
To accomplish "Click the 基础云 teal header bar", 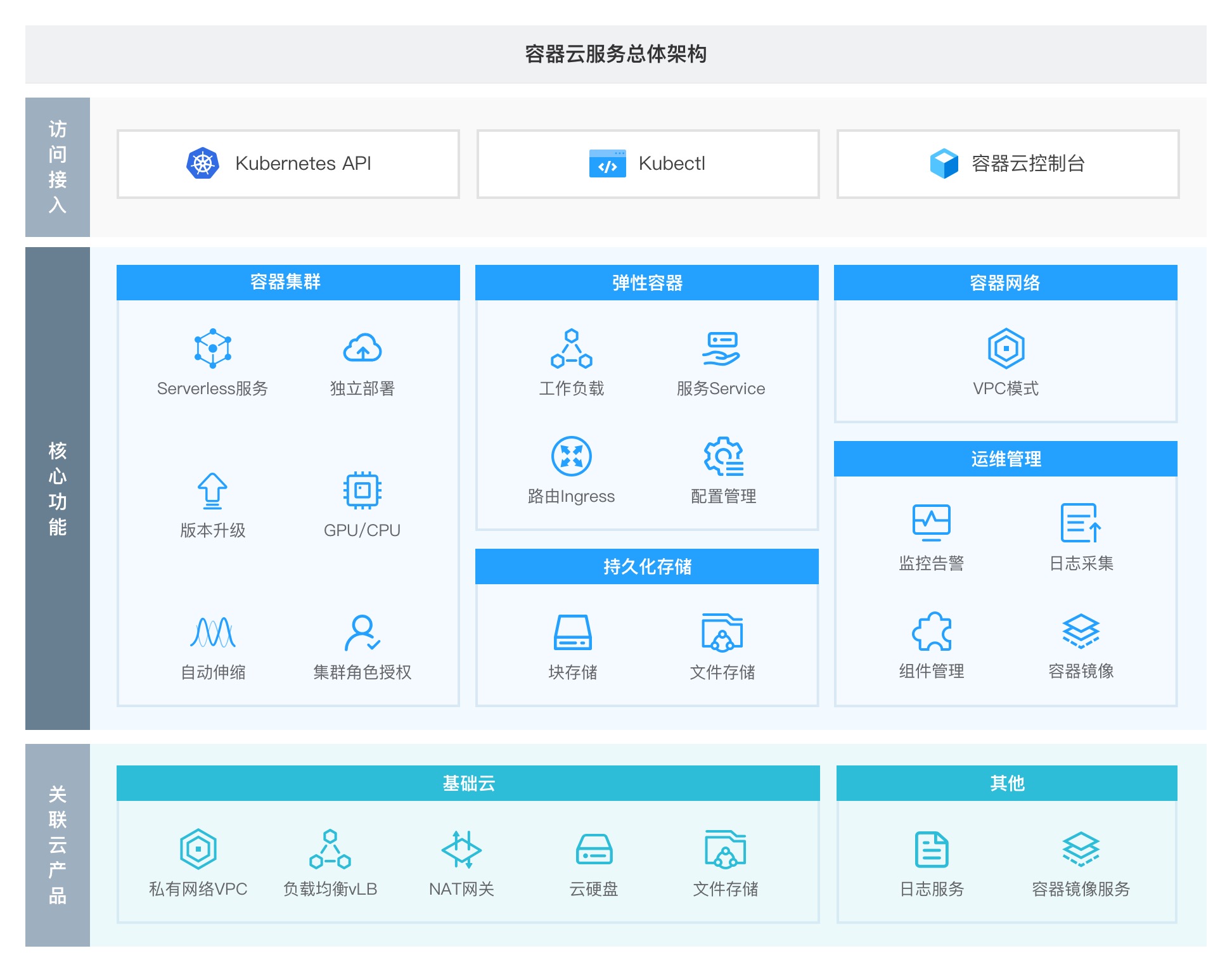I will click(468, 783).
